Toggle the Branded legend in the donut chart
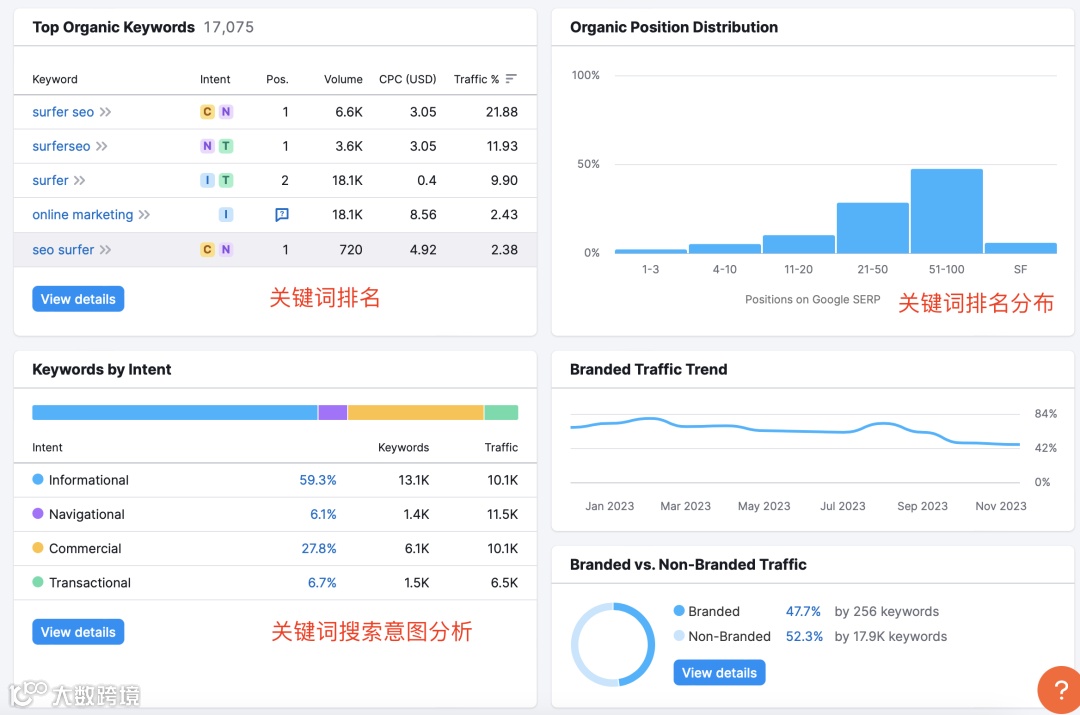Screen dimensions: 1080x715 712,611
